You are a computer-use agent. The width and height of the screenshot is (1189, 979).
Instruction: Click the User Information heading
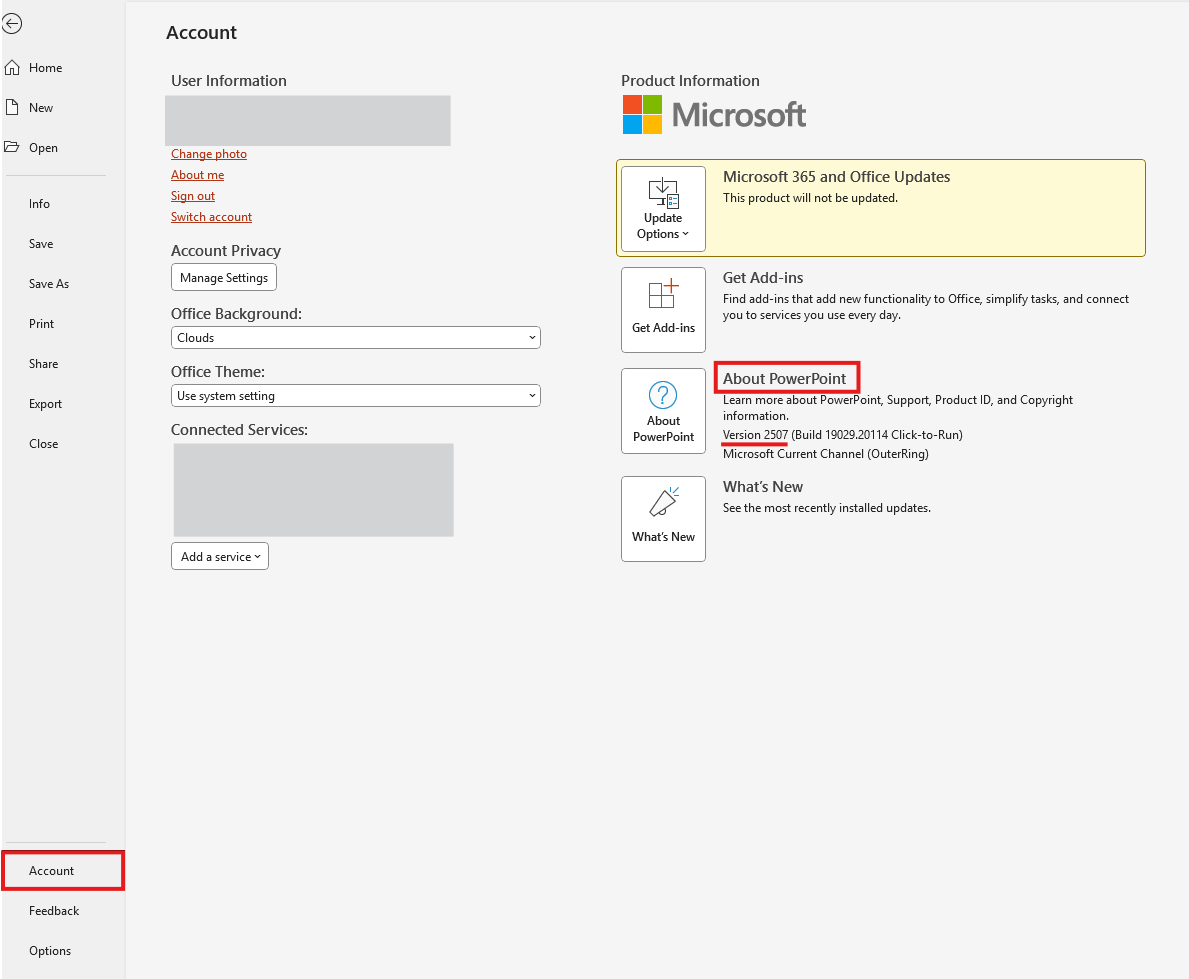229,81
